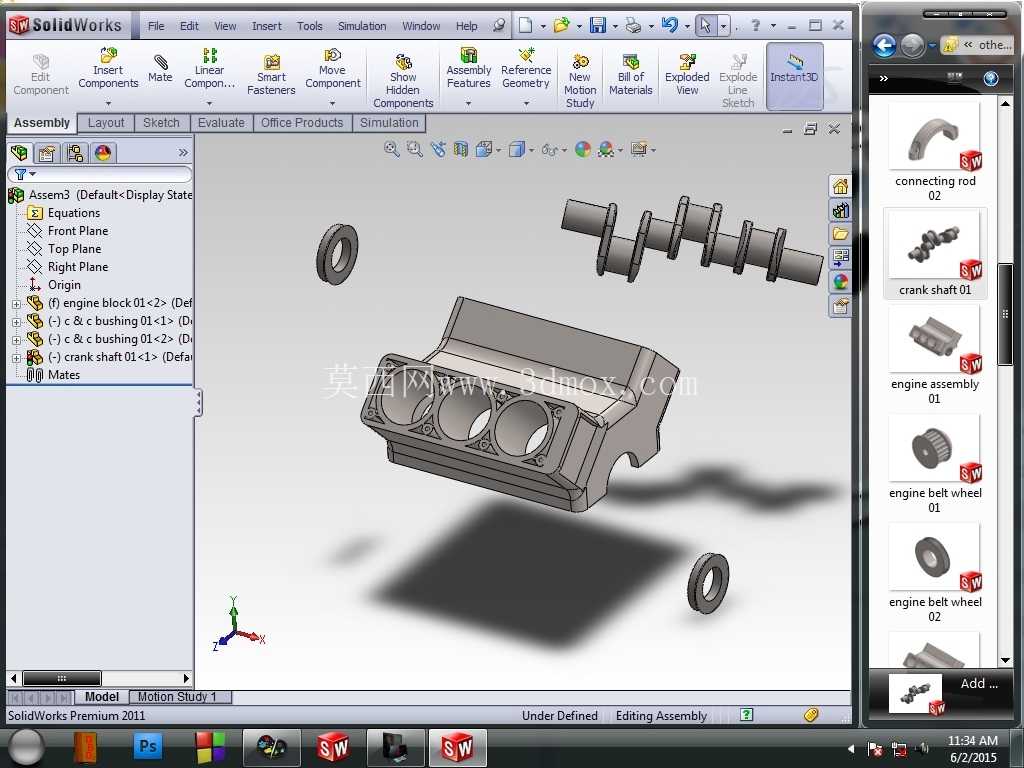Click the explorer window Back button
1024x768 pixels.
pyautogui.click(x=884, y=46)
